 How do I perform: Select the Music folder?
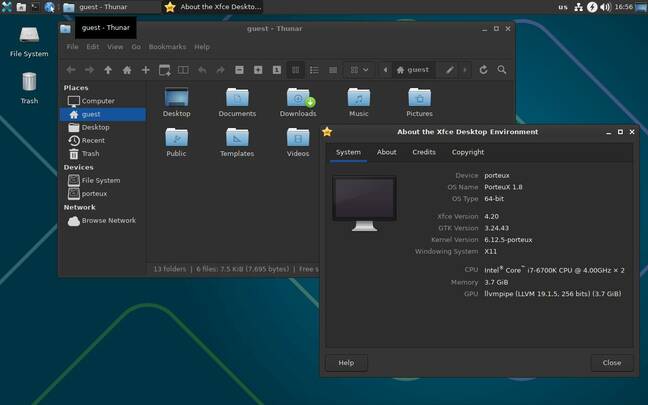click(x=359, y=102)
